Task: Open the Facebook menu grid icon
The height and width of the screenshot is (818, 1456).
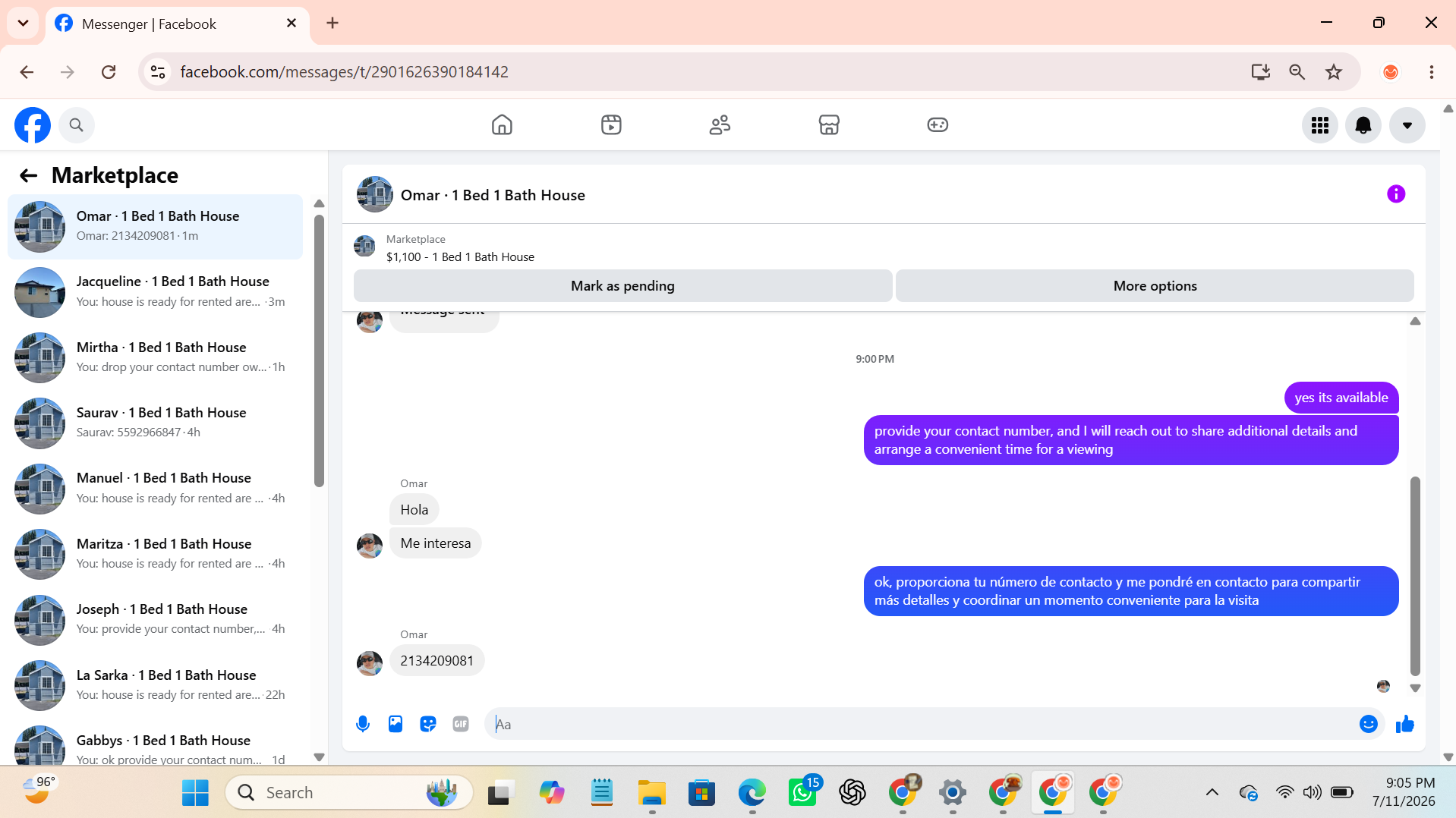Action: point(1320,125)
